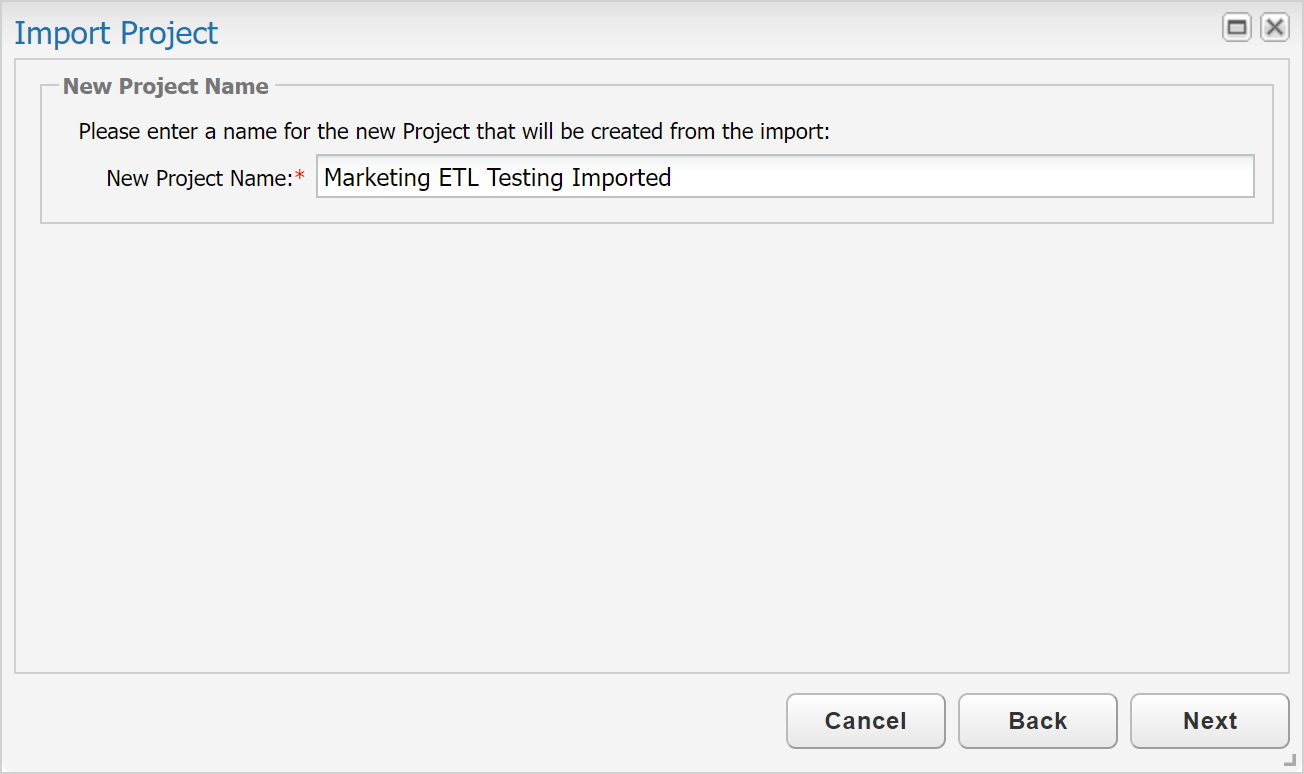Click the empty panel below the name group
The image size is (1304, 774).
pyautogui.click(x=650, y=440)
